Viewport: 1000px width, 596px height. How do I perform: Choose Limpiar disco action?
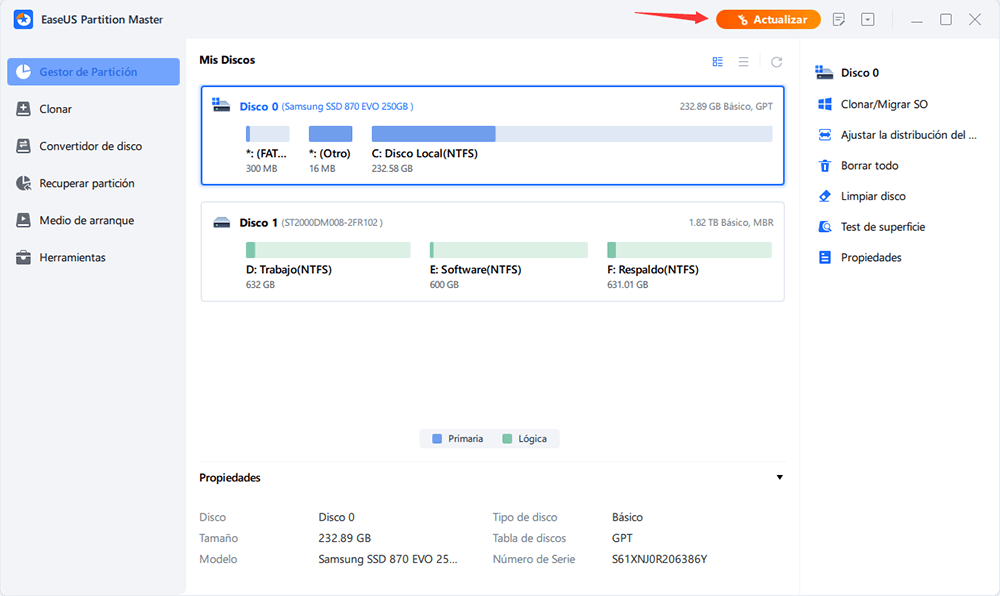[x=873, y=196]
